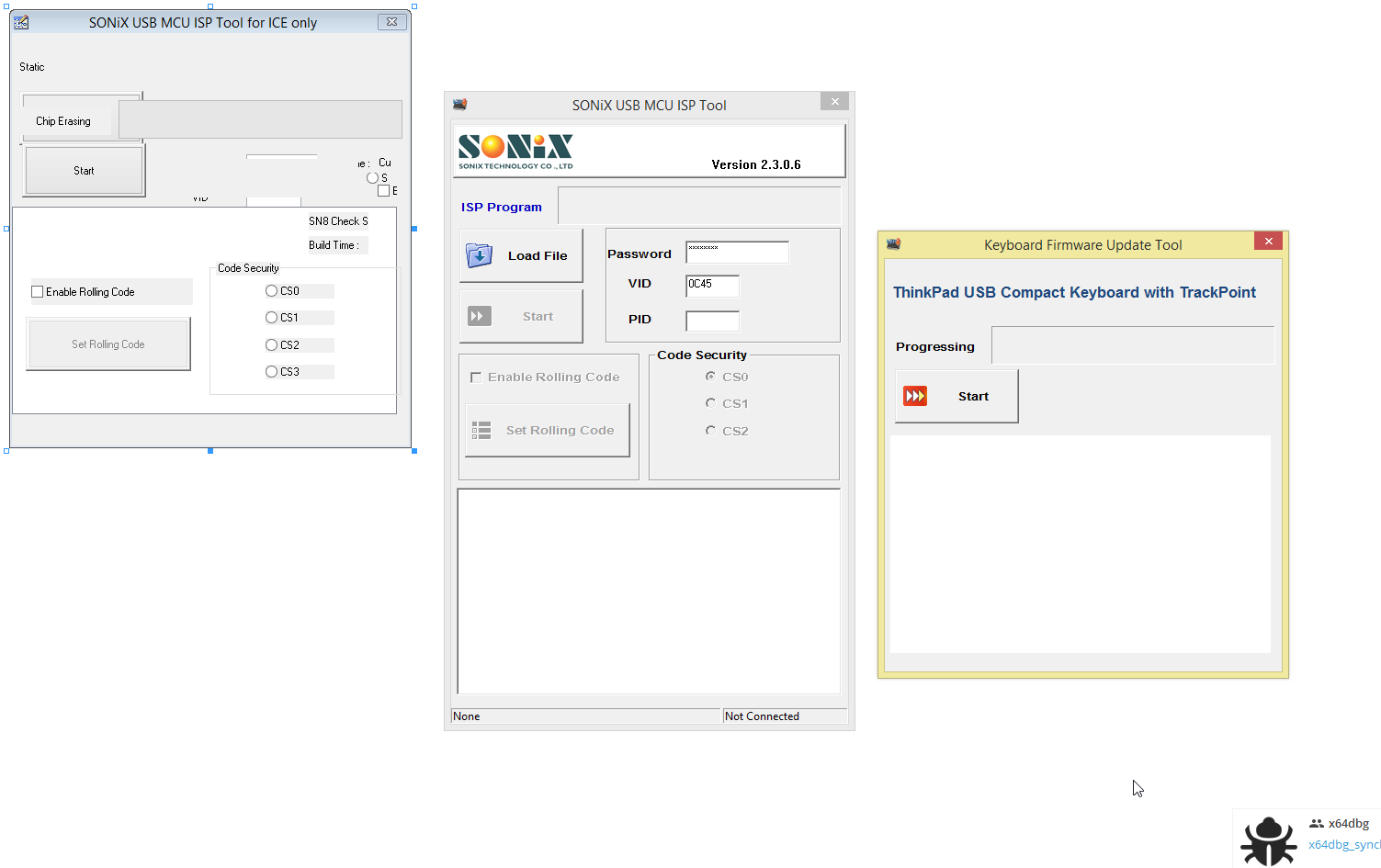The height and width of the screenshot is (868, 1381).
Task: Enable Rolling Code checkbox in ICE window
Action: point(38,292)
